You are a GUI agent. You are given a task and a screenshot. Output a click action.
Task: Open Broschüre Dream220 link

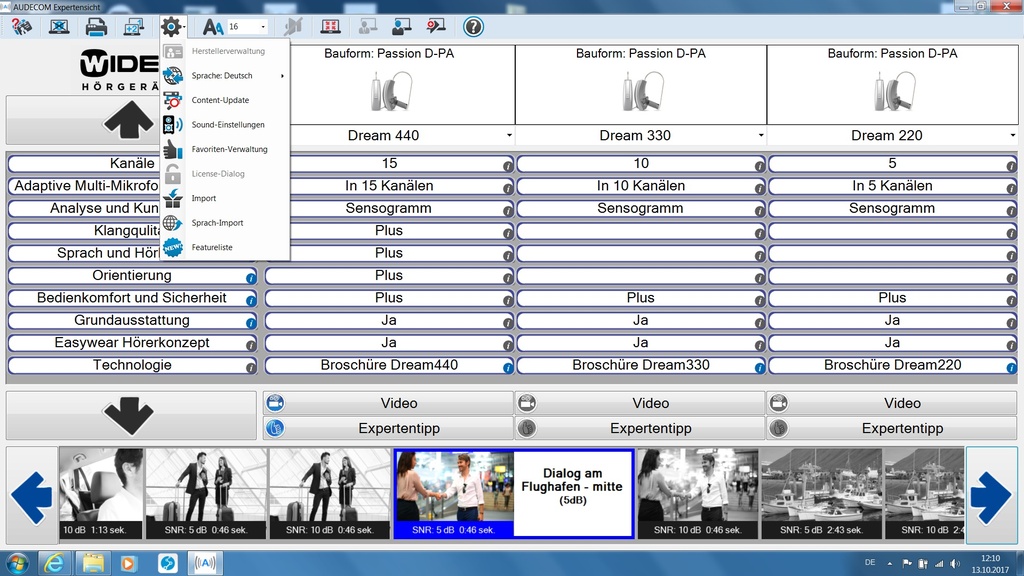892,365
